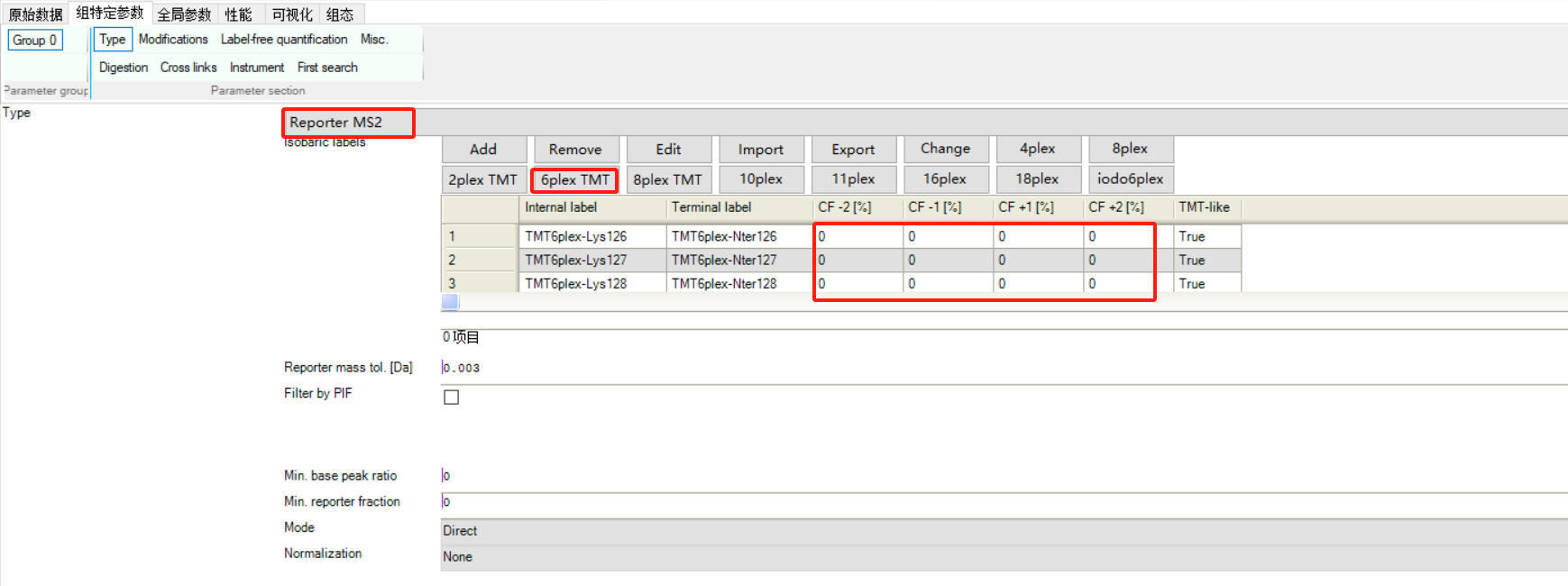1568x586 pixels.
Task: Click the True cell for TMT6plex-Lys128
Action: [x=1208, y=283]
